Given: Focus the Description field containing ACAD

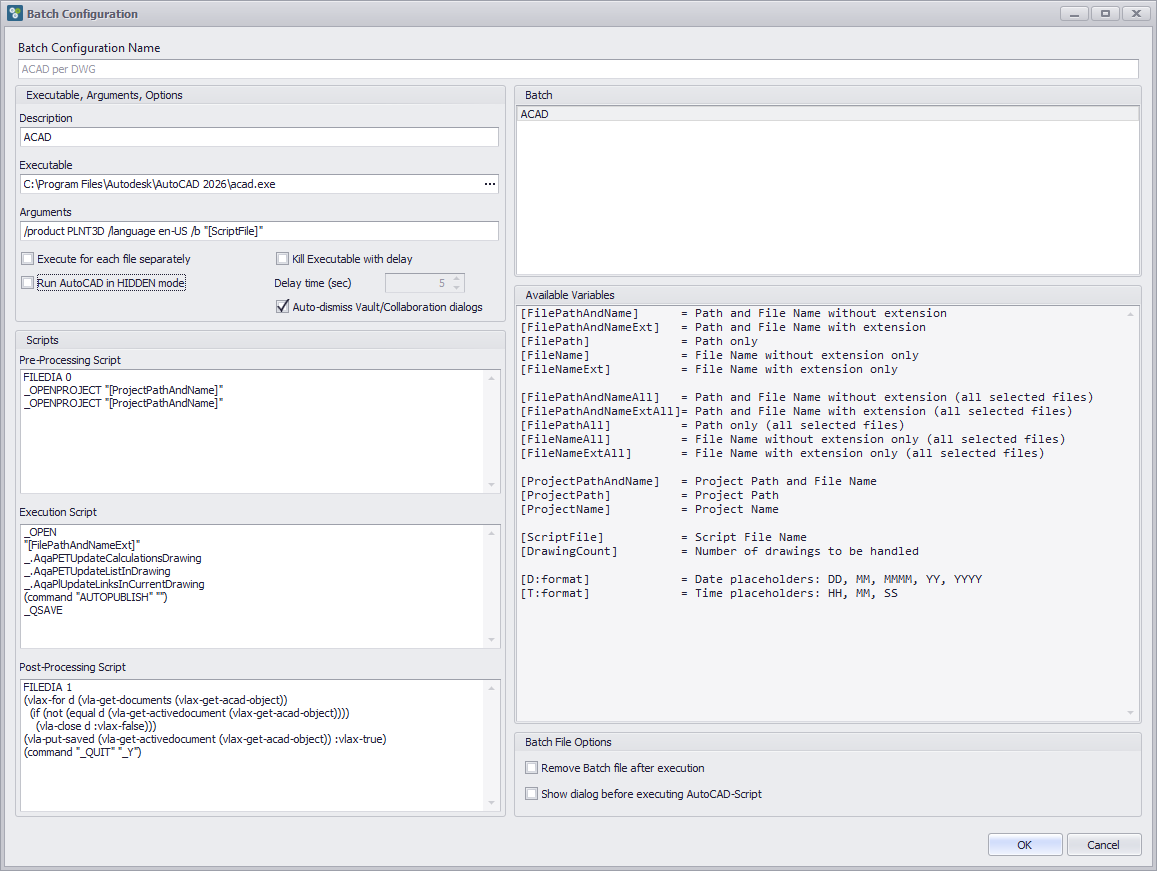Looking at the screenshot, I should pos(259,137).
